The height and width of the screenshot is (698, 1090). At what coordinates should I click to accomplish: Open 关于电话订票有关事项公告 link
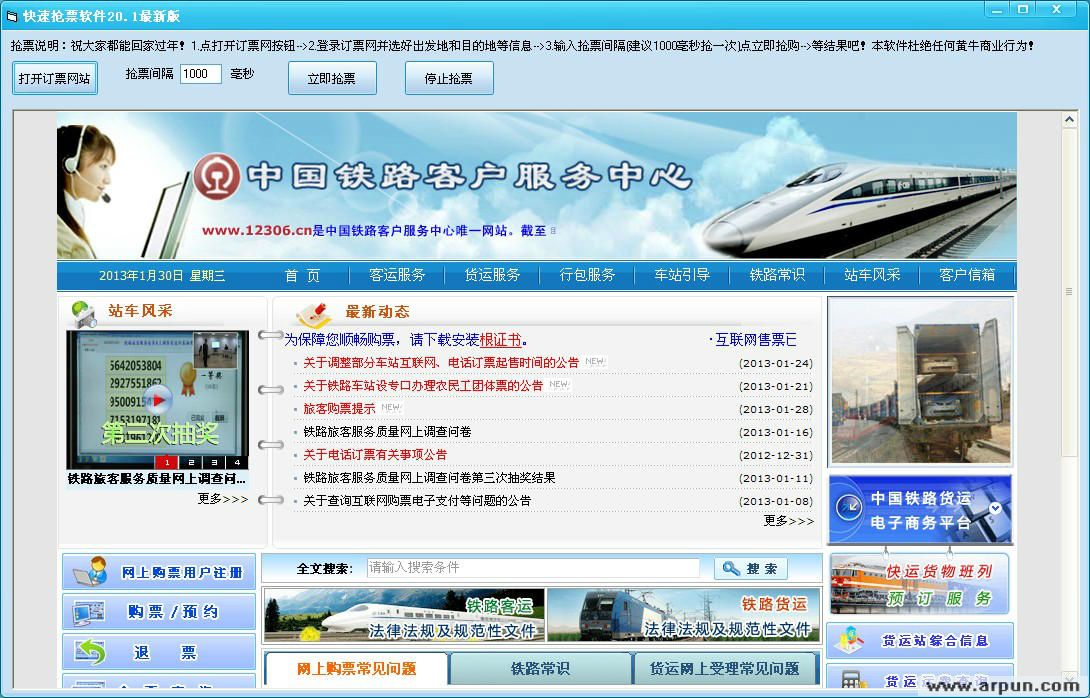point(375,455)
